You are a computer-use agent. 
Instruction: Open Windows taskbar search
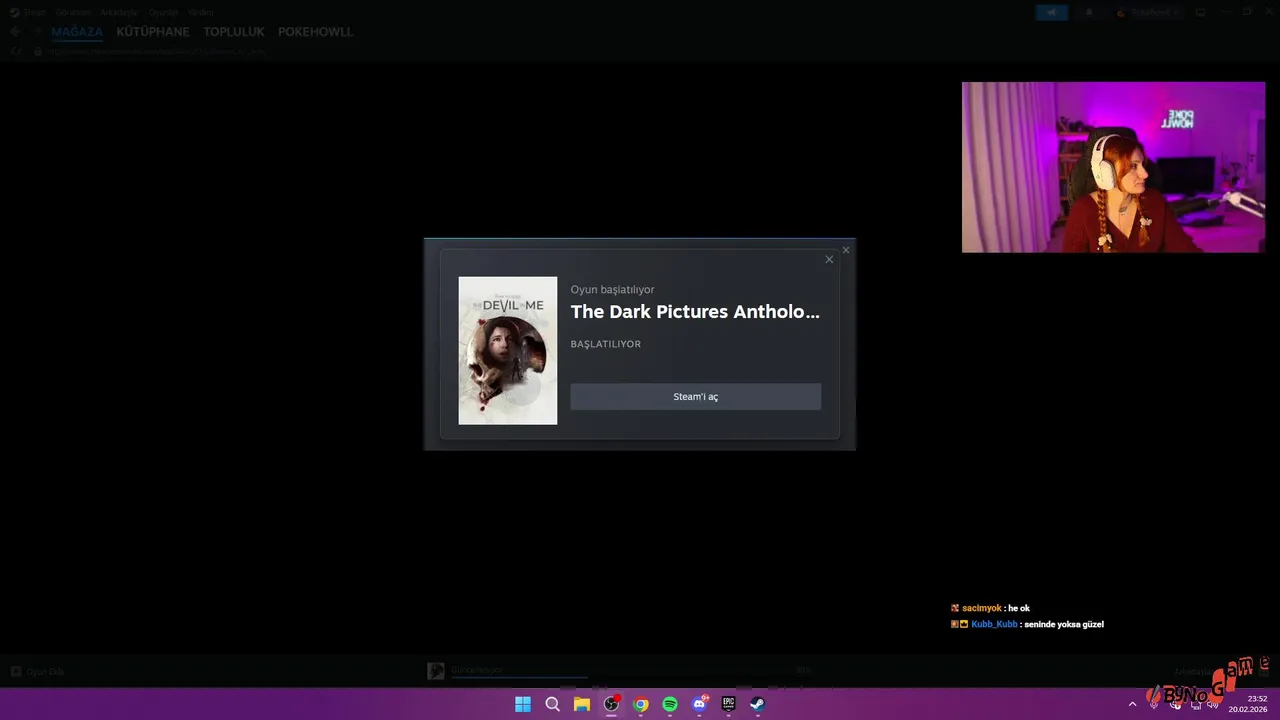point(552,704)
